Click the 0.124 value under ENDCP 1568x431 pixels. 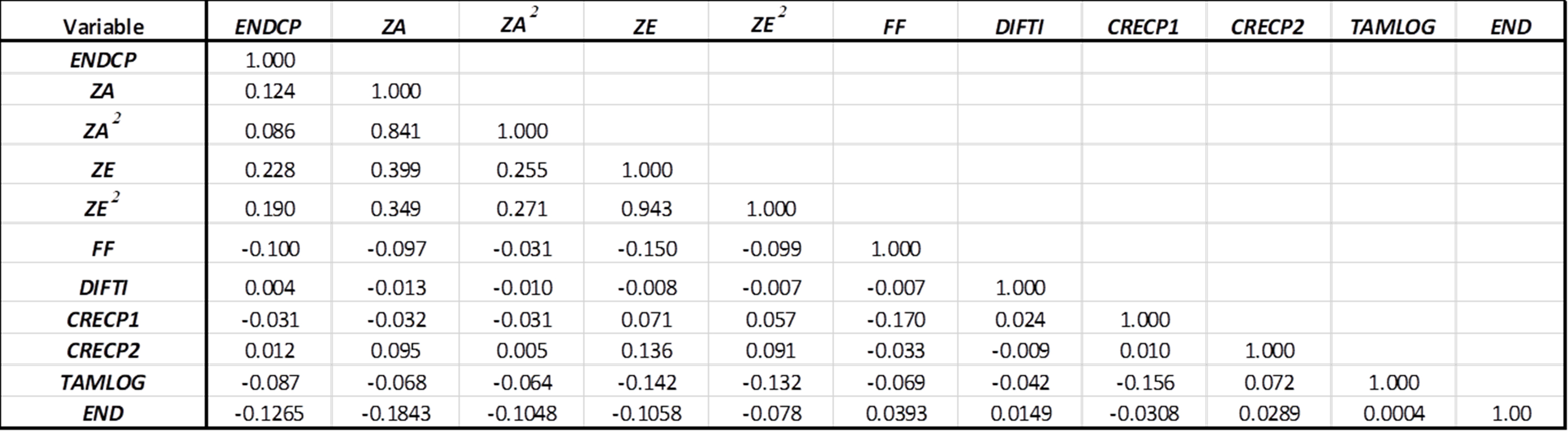[x=270, y=91]
